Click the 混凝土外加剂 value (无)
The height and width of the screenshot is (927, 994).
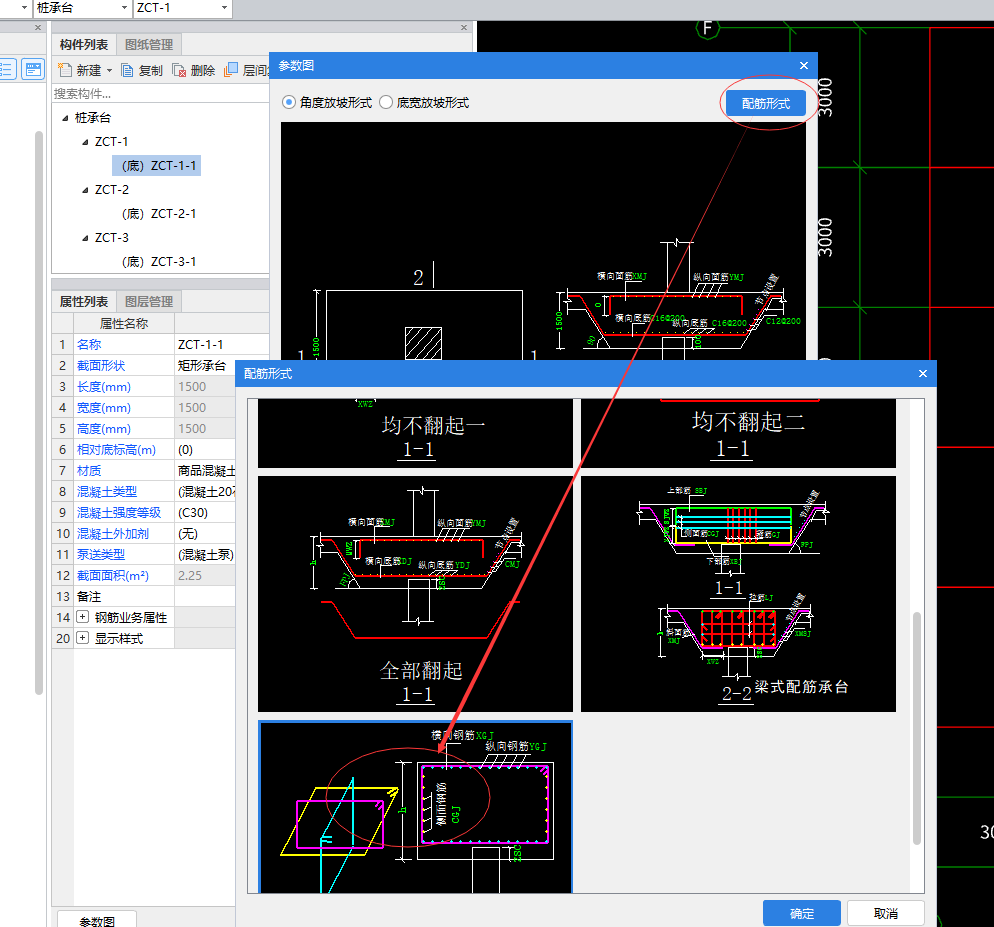click(x=205, y=533)
